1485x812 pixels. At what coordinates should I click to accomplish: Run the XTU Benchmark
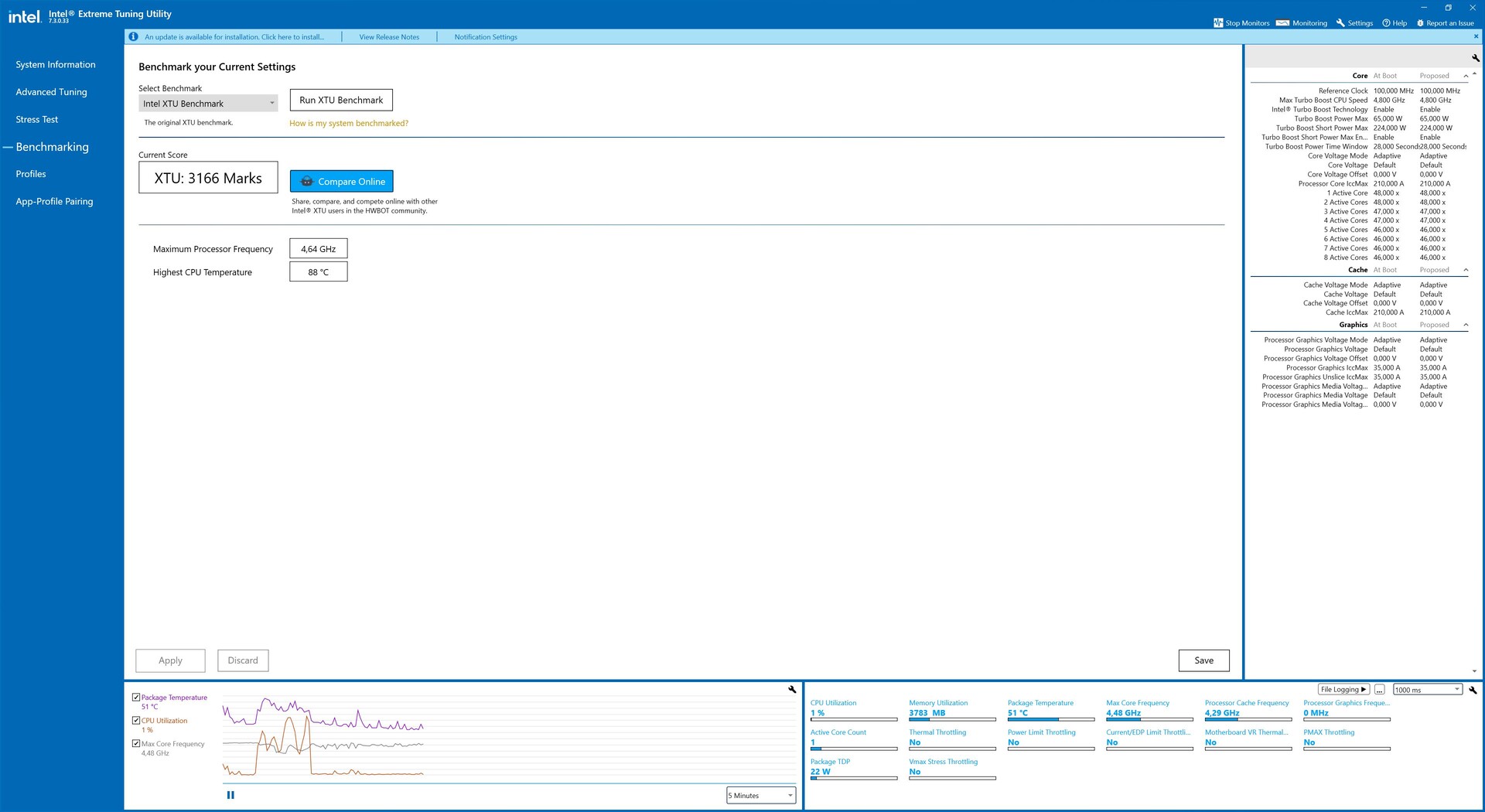(x=341, y=101)
